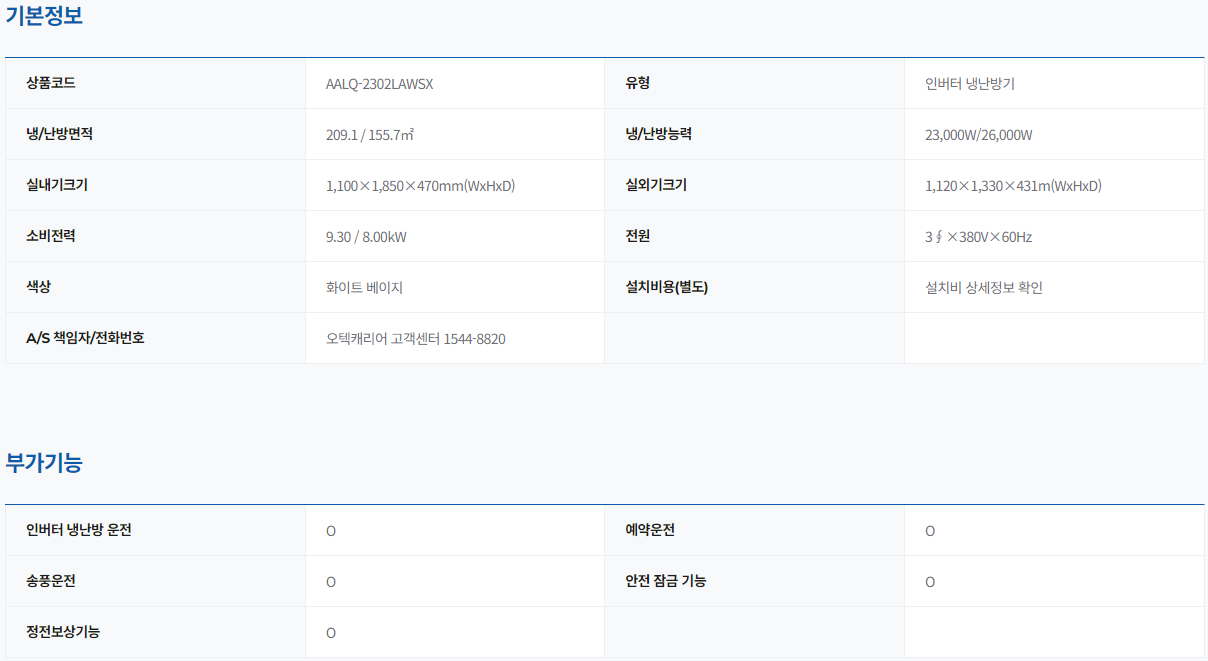
Task: Click the 기본정보 section heading
Action: [x=44, y=16]
